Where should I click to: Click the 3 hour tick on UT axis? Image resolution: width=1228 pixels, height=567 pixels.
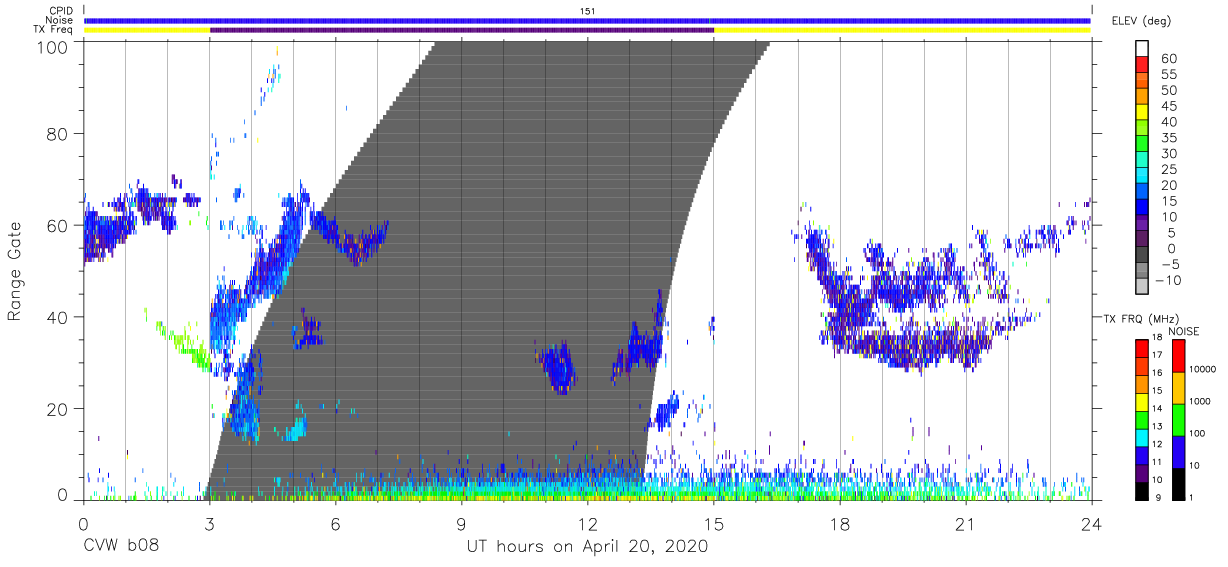[209, 522]
